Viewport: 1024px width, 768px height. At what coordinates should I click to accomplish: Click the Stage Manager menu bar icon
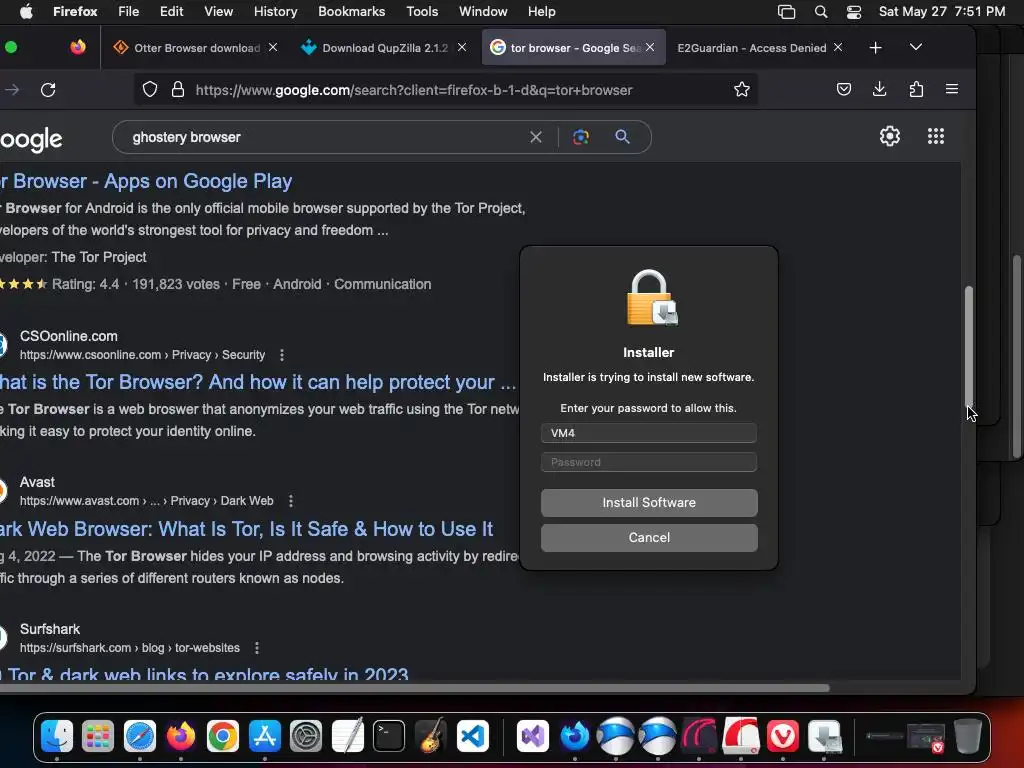coord(786,12)
